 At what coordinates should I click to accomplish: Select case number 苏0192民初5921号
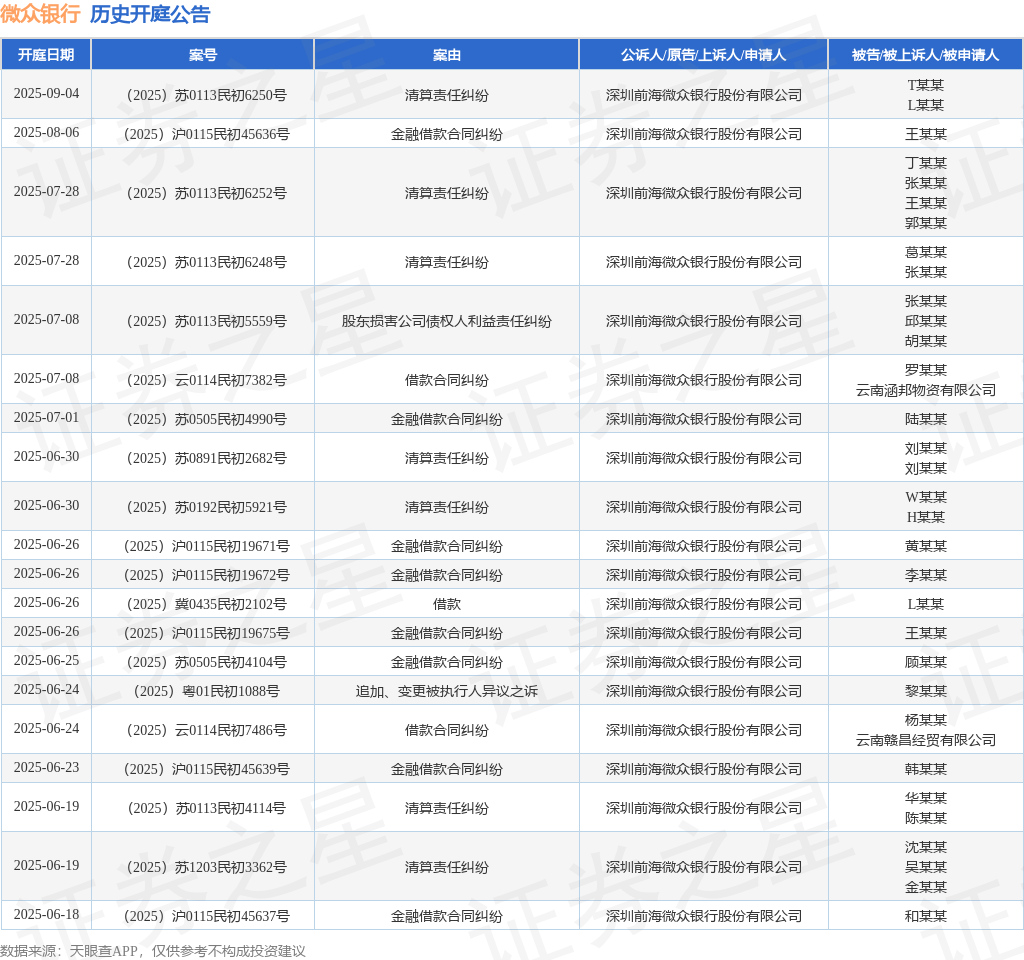click(x=206, y=507)
